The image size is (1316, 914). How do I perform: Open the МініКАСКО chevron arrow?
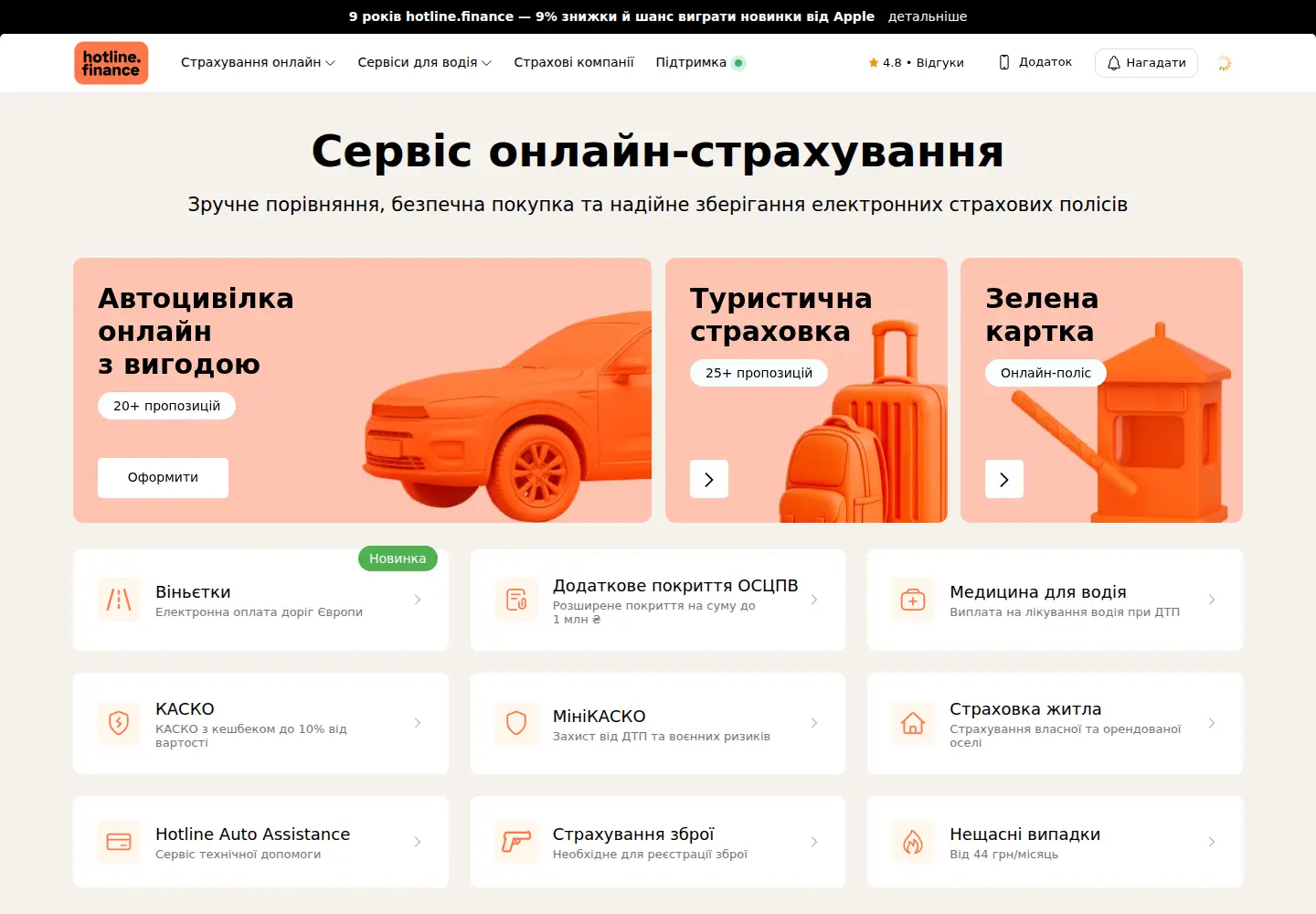(x=814, y=723)
